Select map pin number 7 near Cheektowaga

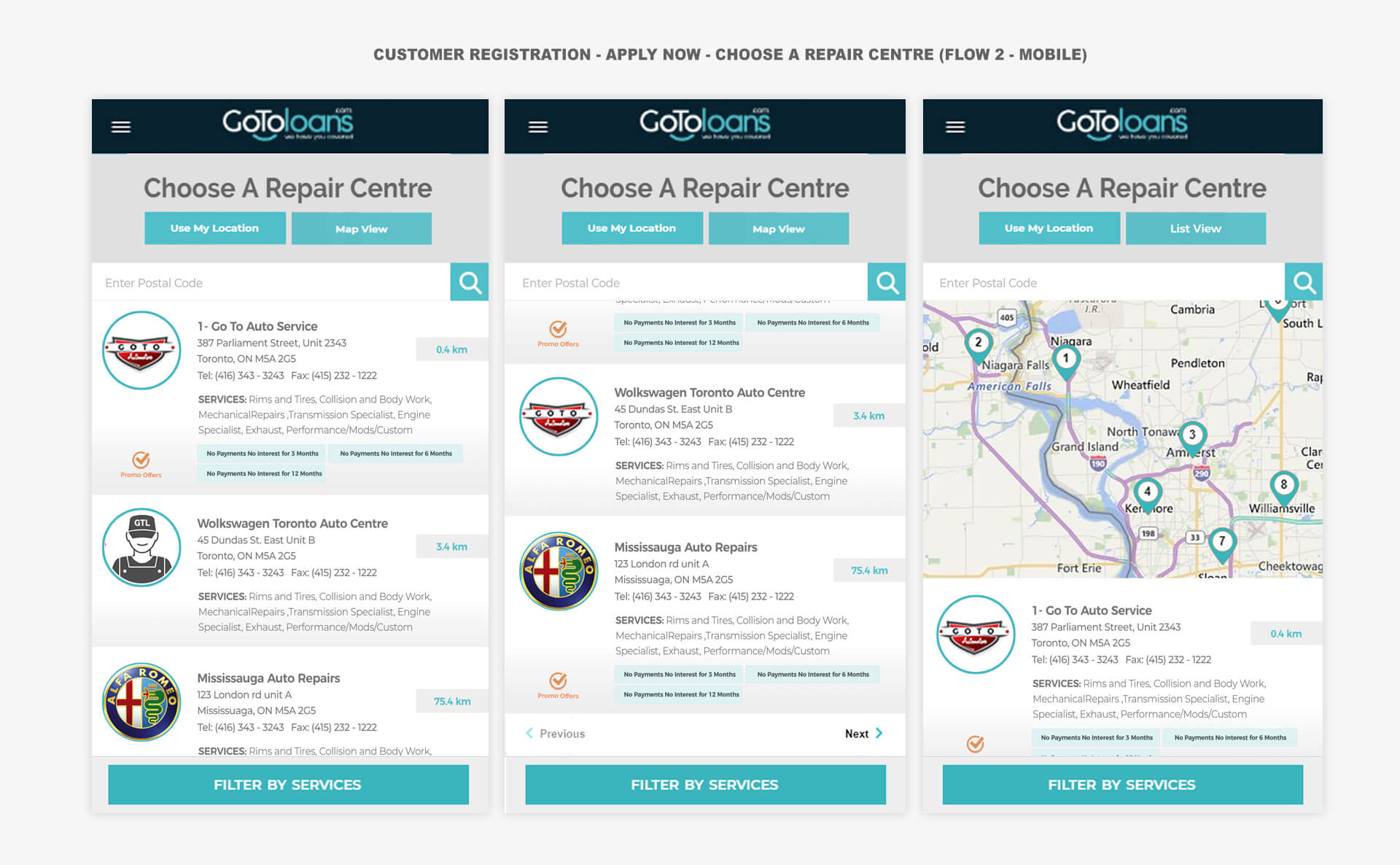pyautogui.click(x=1222, y=544)
